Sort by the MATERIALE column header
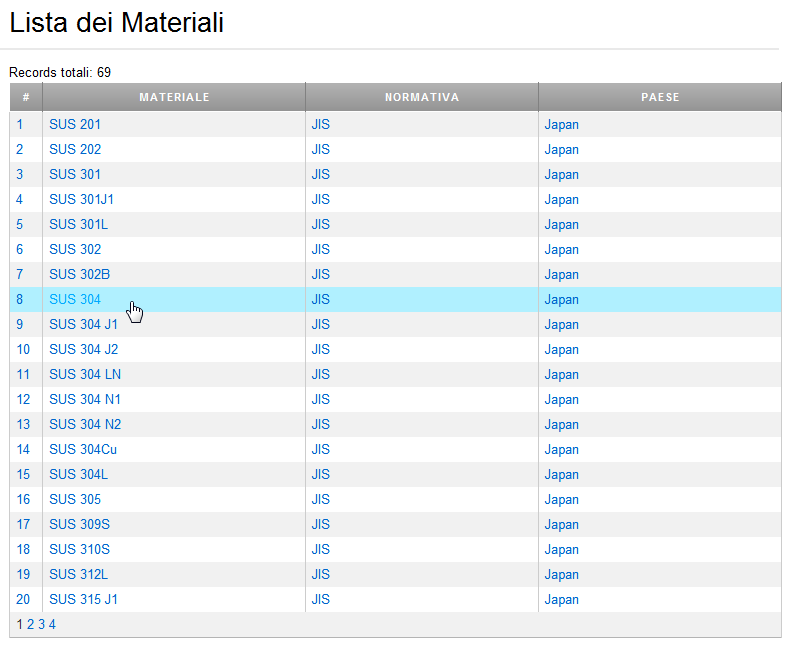The height and width of the screenshot is (650, 791). pos(174,97)
